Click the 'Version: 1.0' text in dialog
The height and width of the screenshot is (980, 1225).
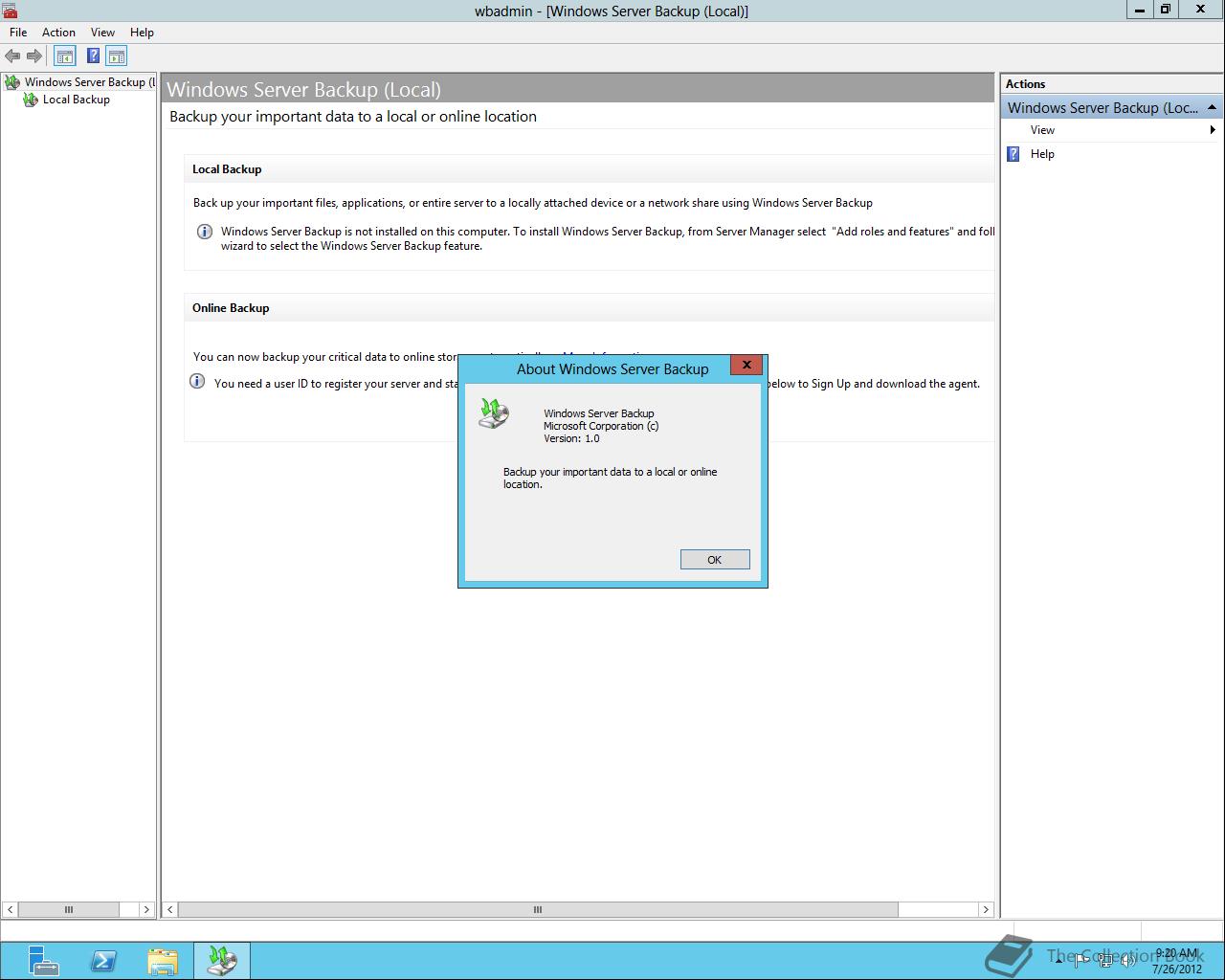(x=571, y=438)
